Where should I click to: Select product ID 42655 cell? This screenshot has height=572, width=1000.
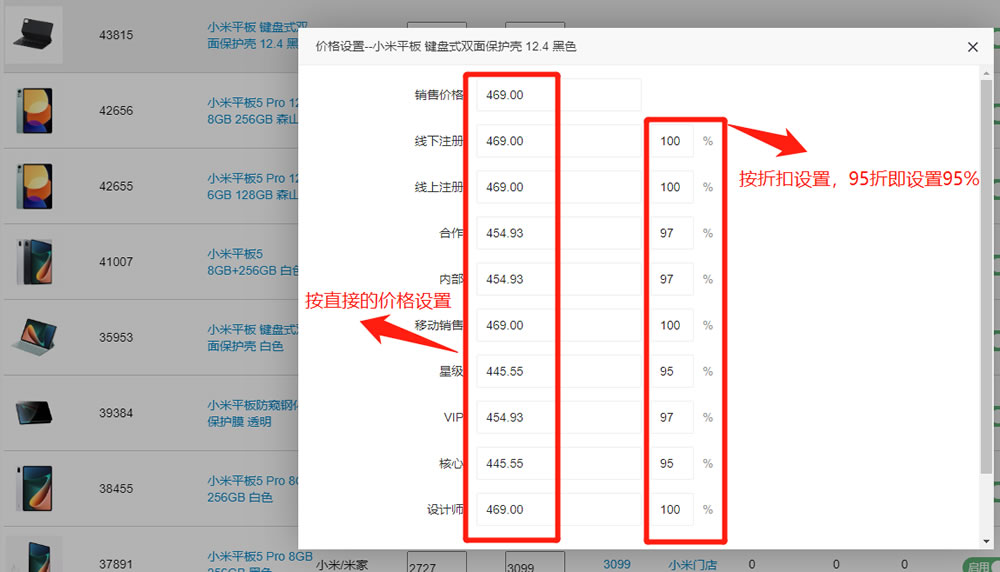click(x=116, y=186)
